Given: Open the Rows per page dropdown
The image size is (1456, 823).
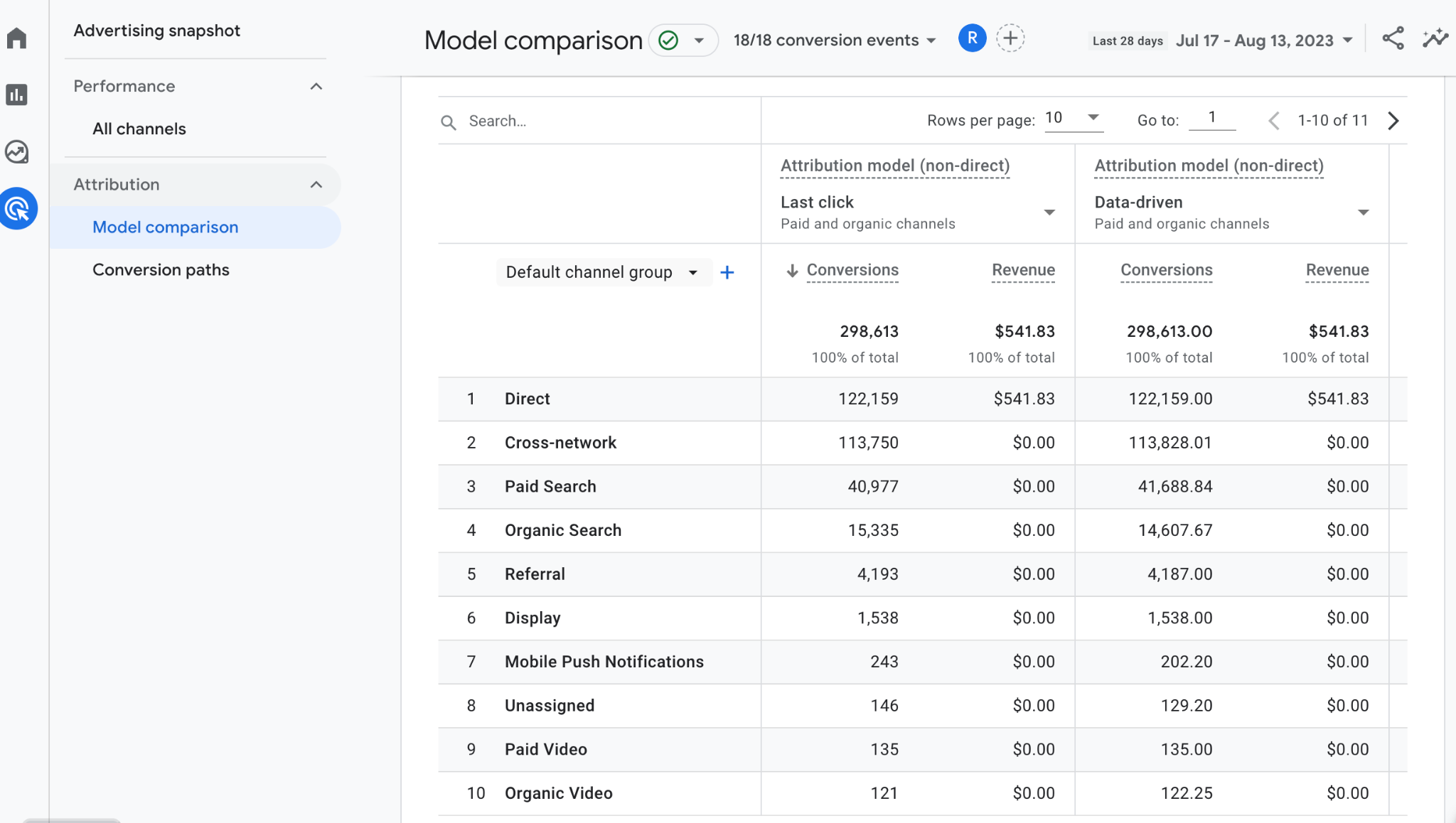Looking at the screenshot, I should 1074,119.
